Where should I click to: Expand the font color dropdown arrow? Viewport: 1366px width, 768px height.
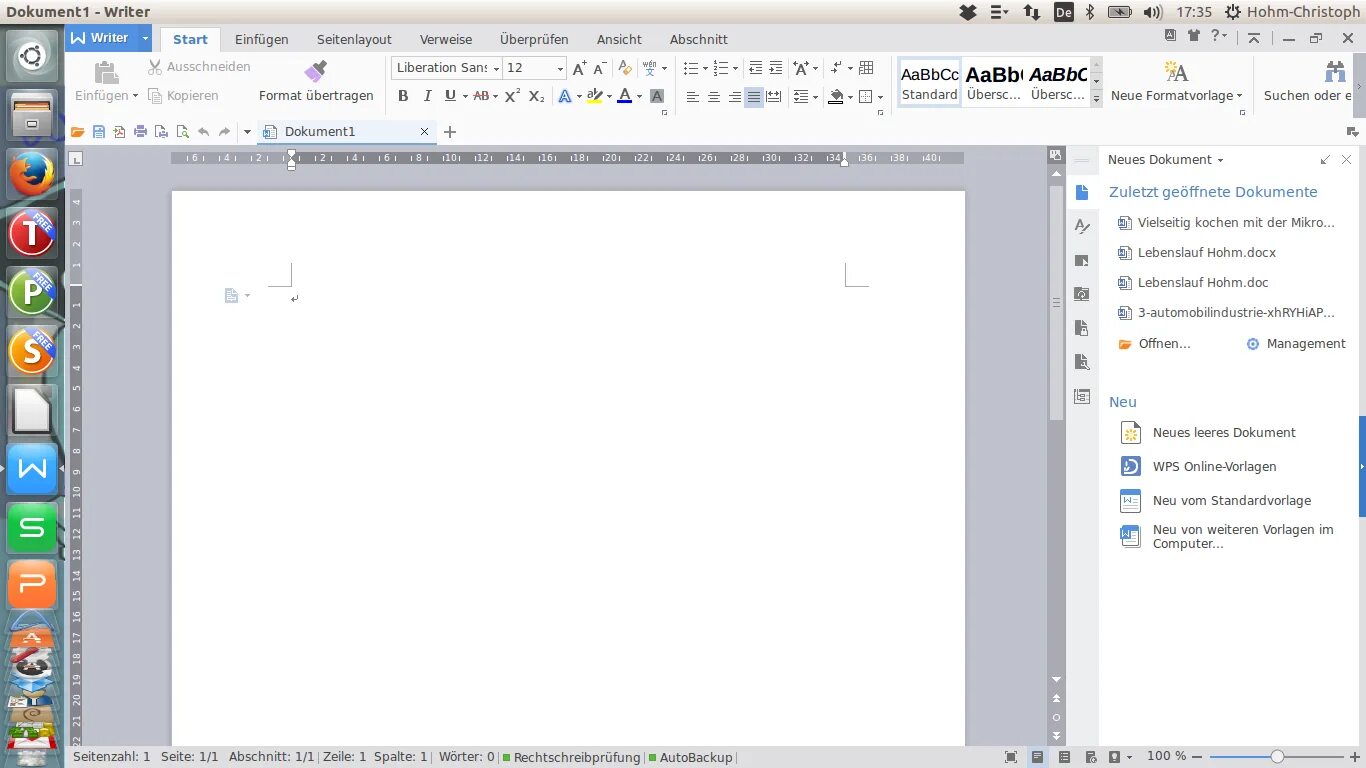point(640,97)
